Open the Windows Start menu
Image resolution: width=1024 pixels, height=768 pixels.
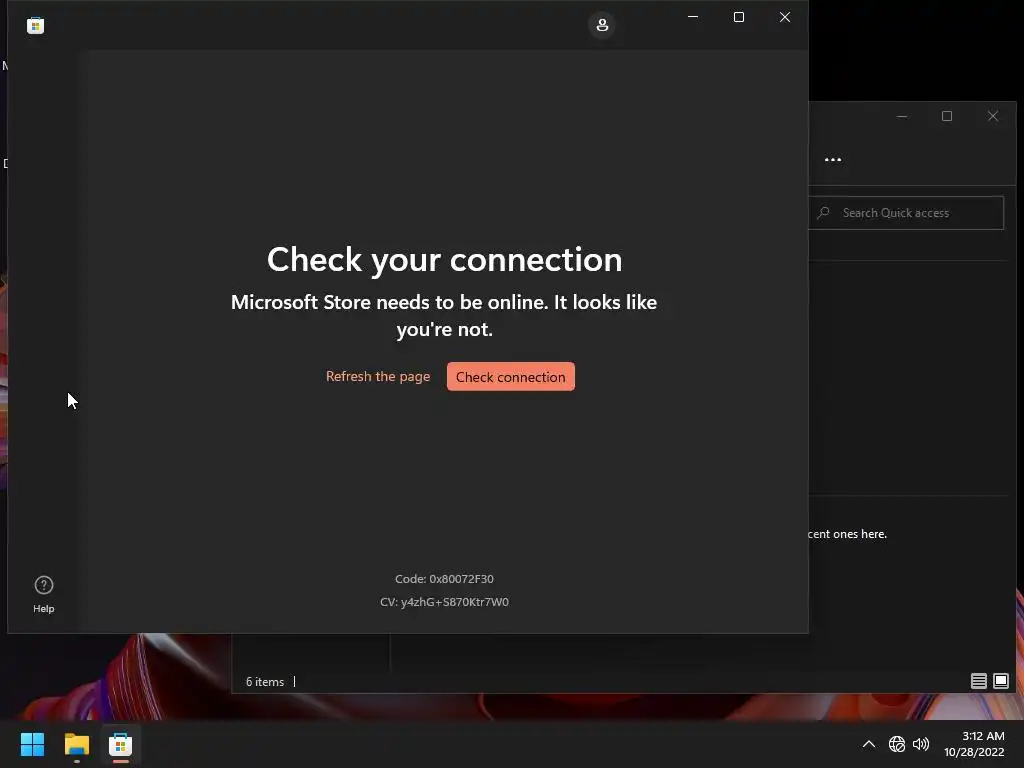[x=32, y=744]
